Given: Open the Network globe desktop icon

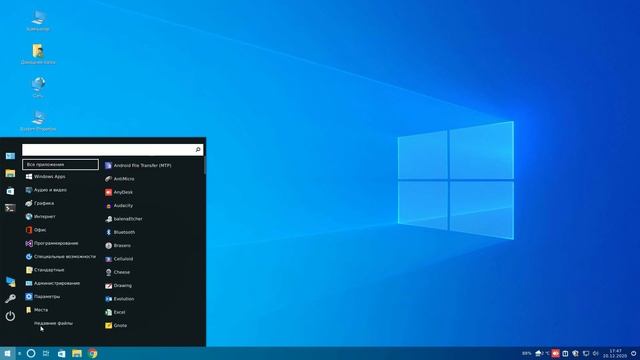Looking at the screenshot, I should 38,87.
